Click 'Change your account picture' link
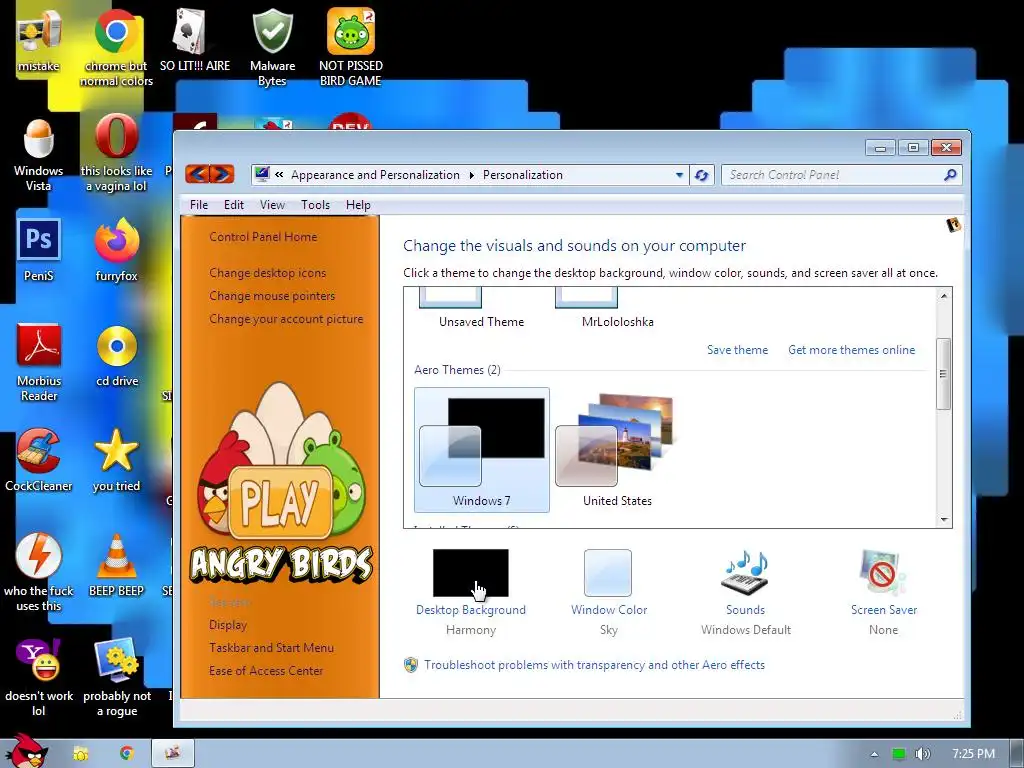This screenshot has width=1024, height=768. coord(286,319)
